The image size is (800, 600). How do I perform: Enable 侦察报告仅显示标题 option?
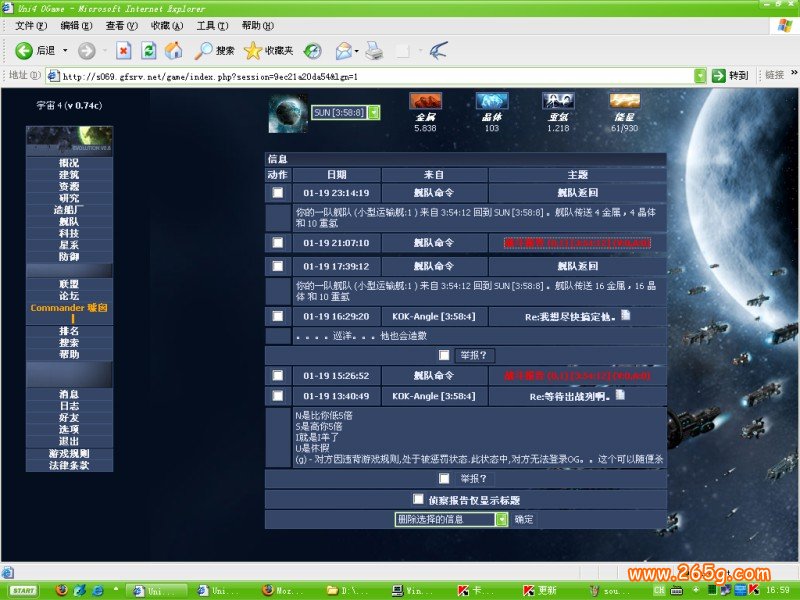tap(416, 499)
